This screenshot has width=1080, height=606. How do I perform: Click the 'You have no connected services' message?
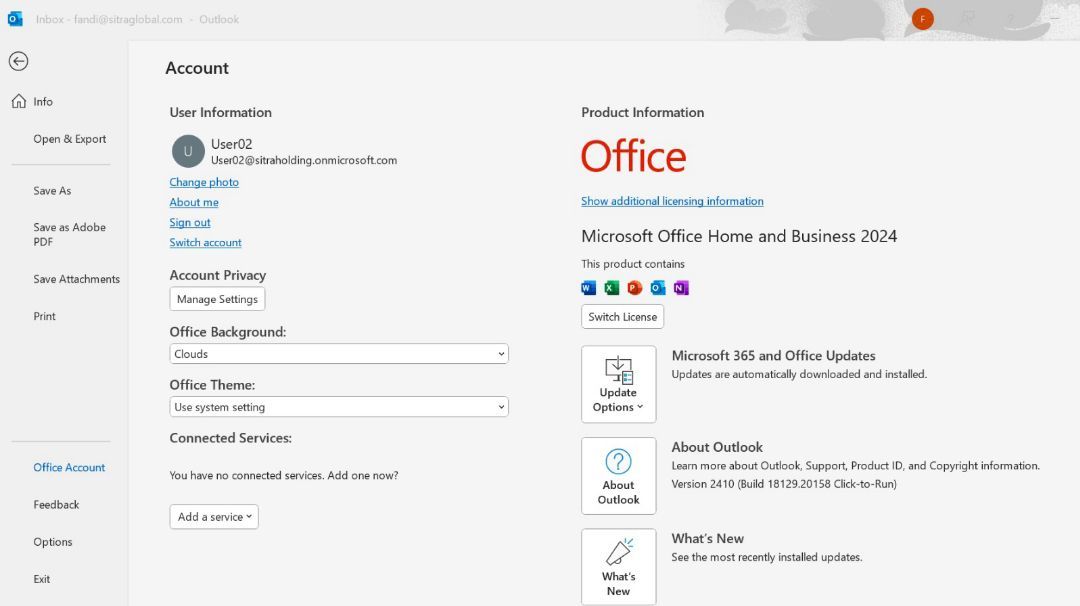tap(284, 475)
